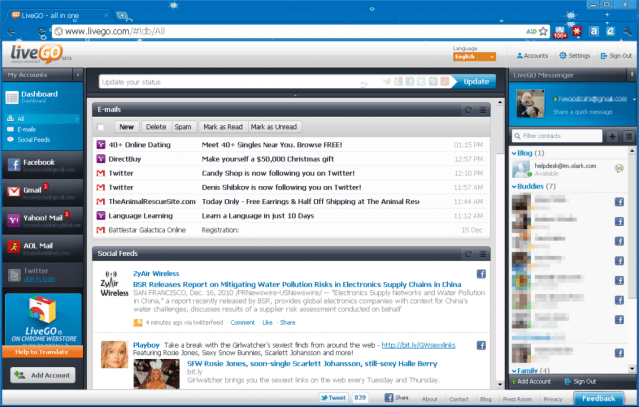Open the Facebook account in sidebar
Viewport: 639px width, 407px height.
38,162
